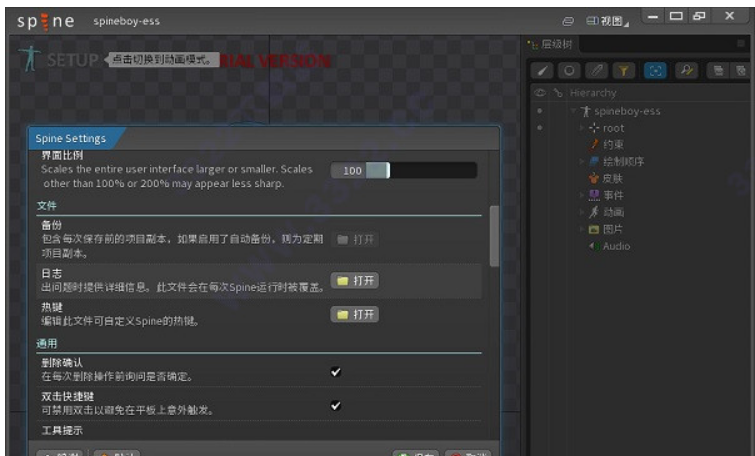Viewport: 755px width, 456px height.
Task: Click the yellow funnel filter icon
Action: (624, 71)
